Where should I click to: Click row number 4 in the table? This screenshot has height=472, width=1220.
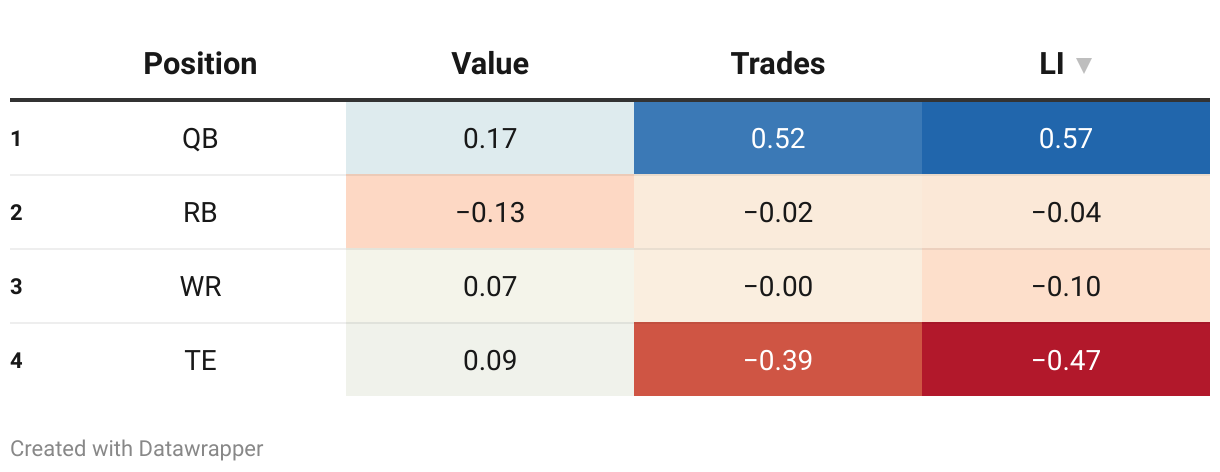click(16, 360)
